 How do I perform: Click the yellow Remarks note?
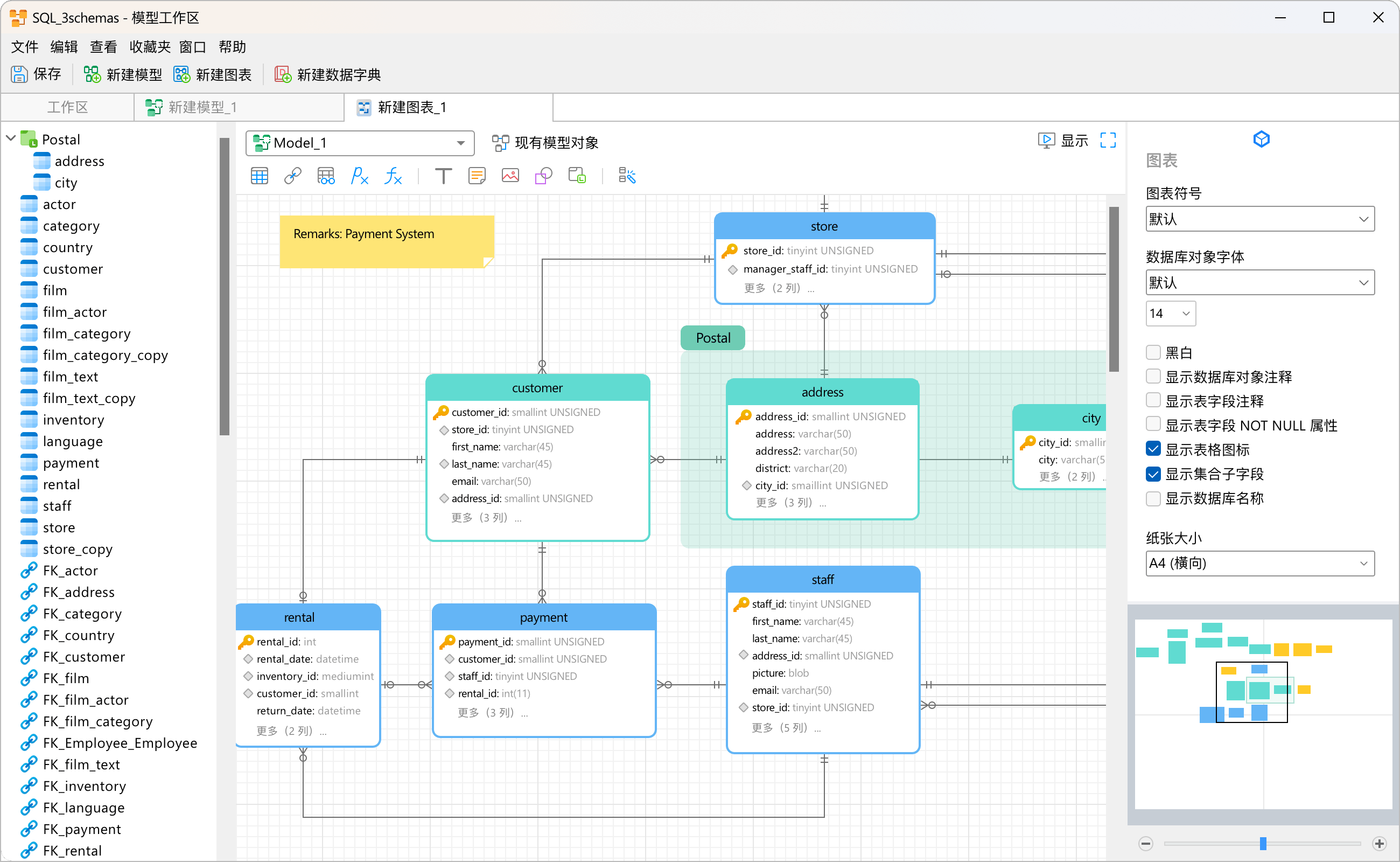387,242
